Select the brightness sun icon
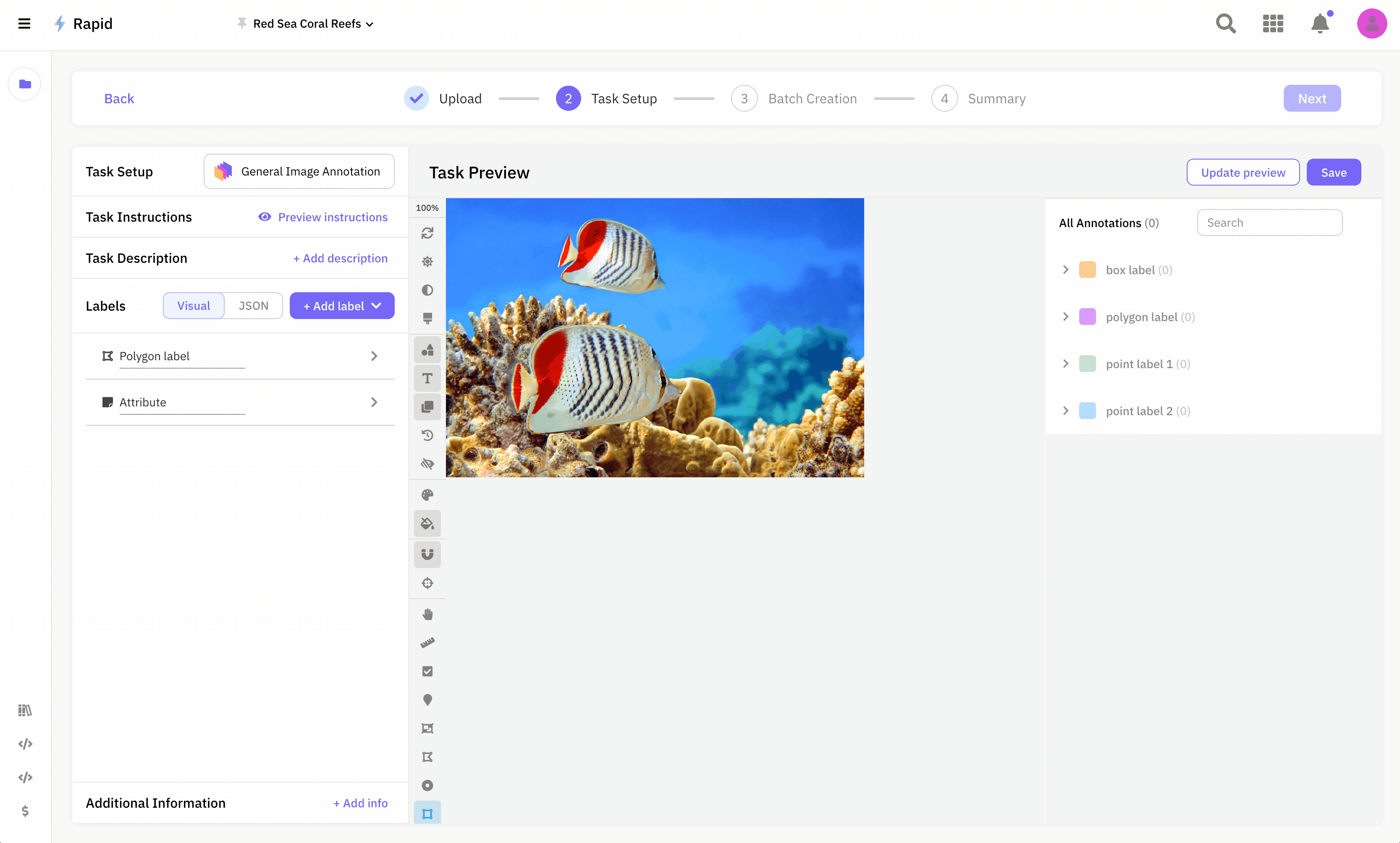 point(427,261)
